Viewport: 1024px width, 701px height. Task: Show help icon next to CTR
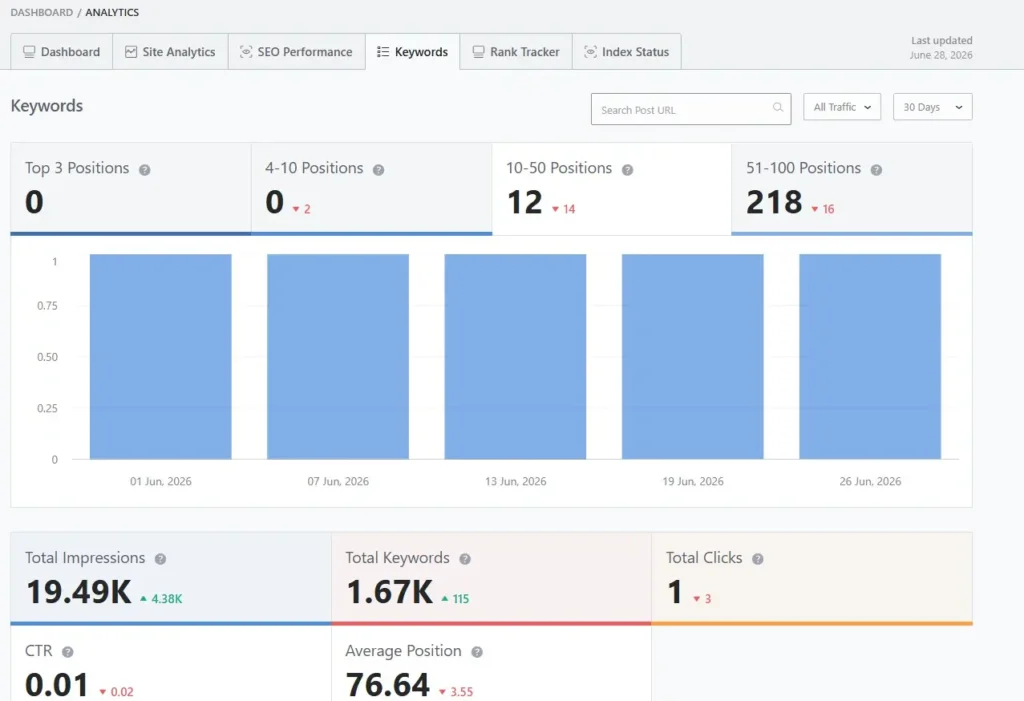click(x=67, y=652)
